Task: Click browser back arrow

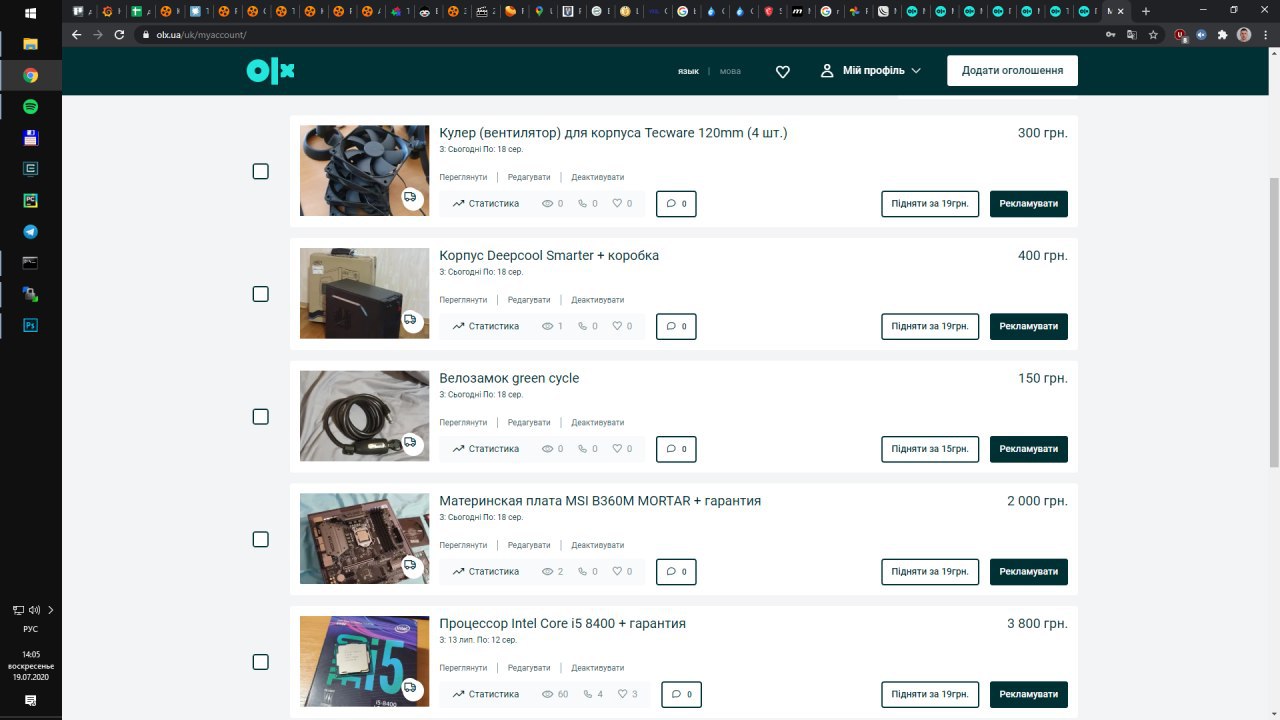Action: coord(77,34)
